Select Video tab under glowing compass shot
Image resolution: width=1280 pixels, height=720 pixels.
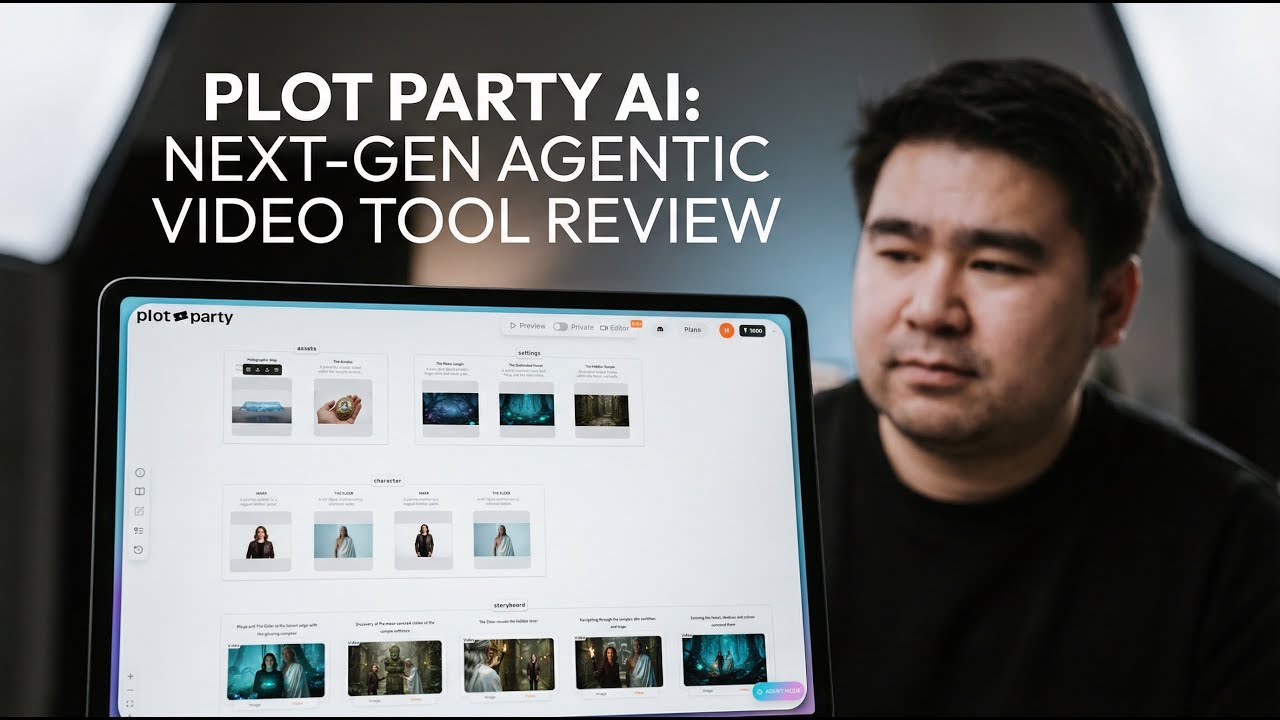point(298,704)
